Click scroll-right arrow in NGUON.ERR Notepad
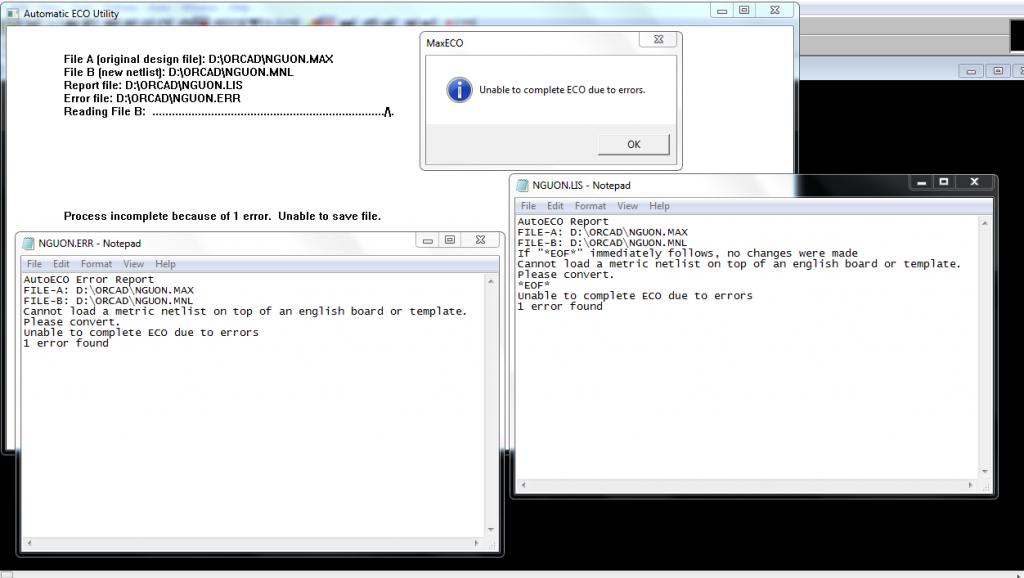This screenshot has height=578, width=1024. 476,543
